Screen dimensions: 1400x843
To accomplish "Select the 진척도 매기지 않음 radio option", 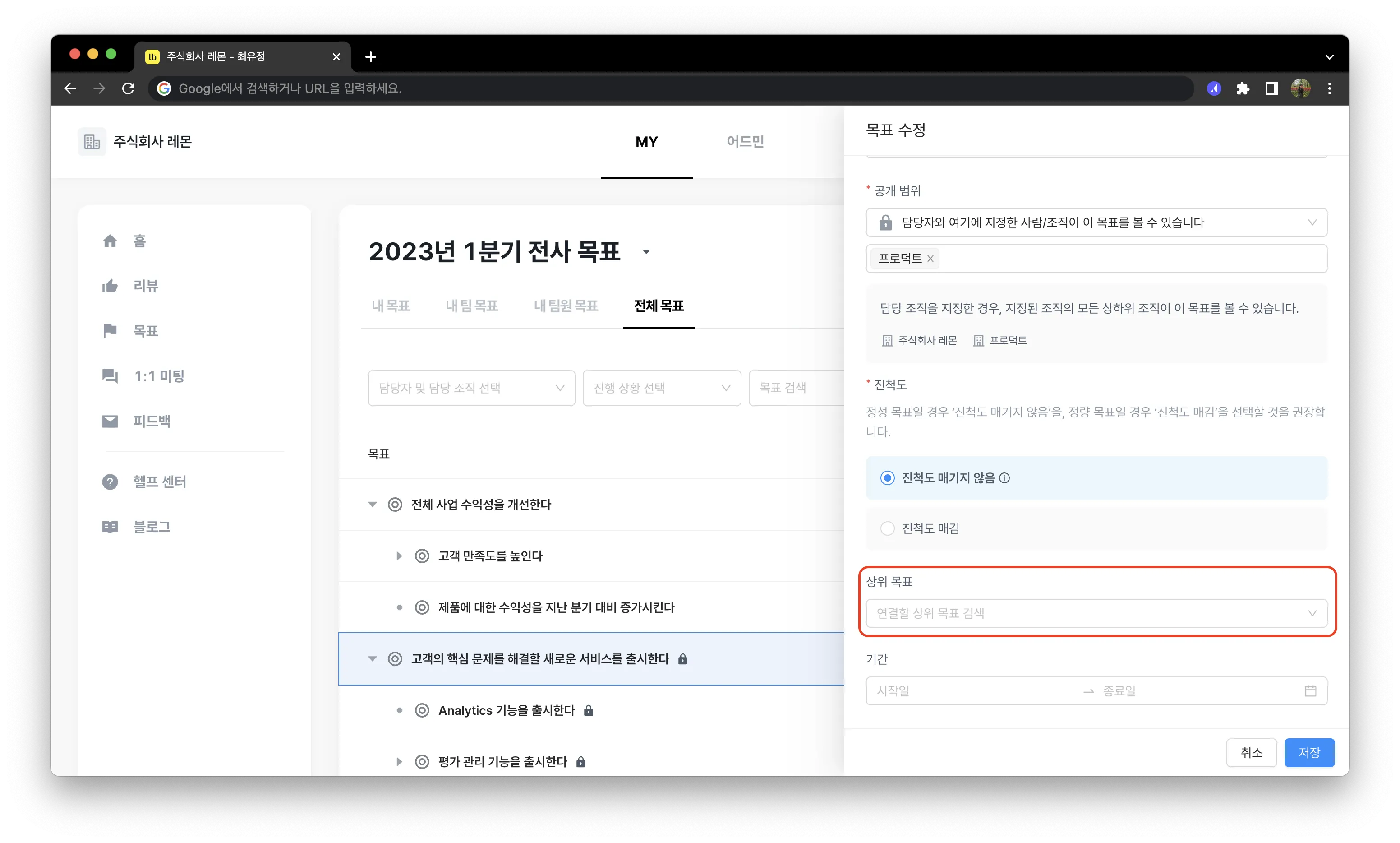I will click(887, 478).
